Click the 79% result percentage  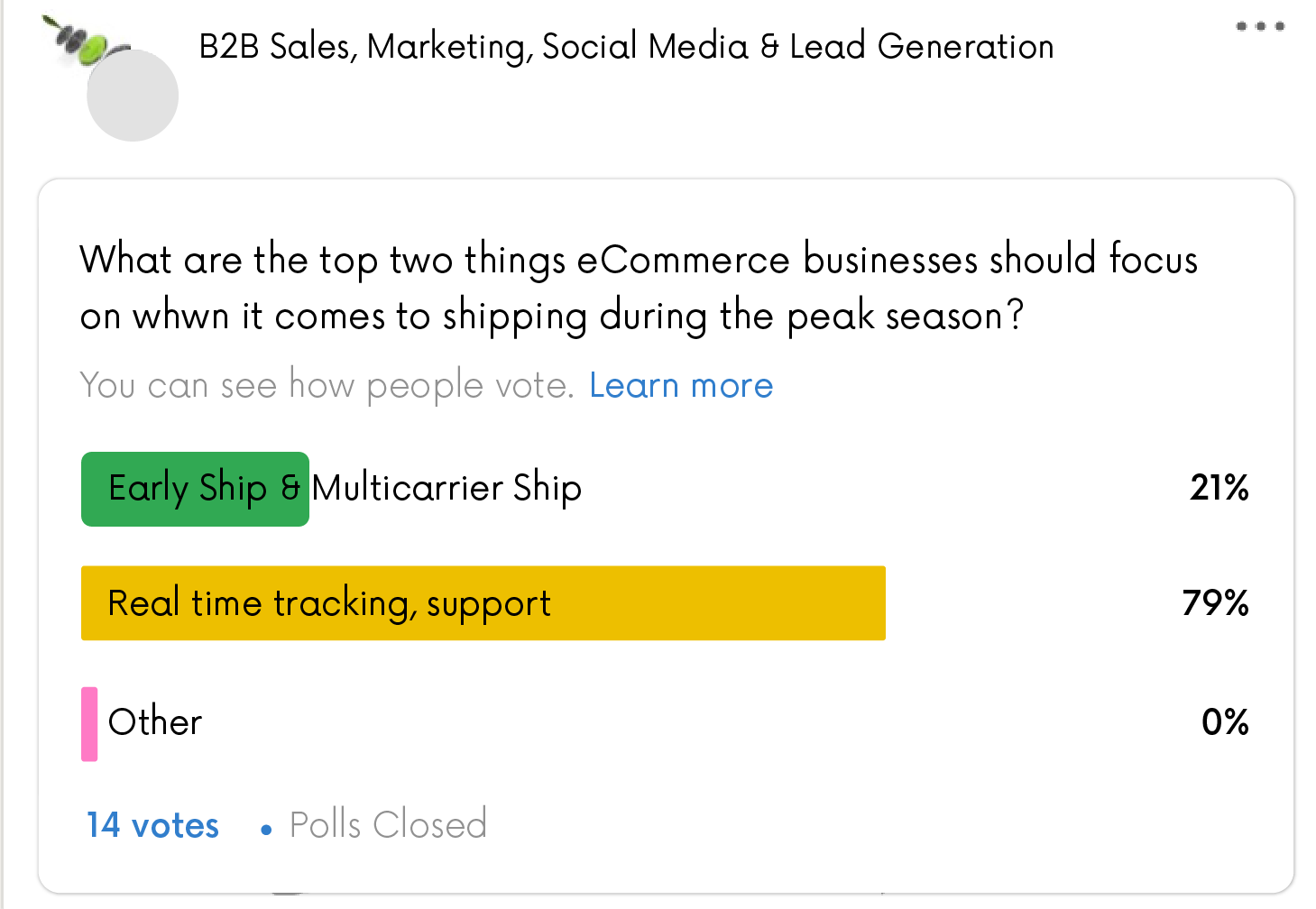pos(1215,602)
